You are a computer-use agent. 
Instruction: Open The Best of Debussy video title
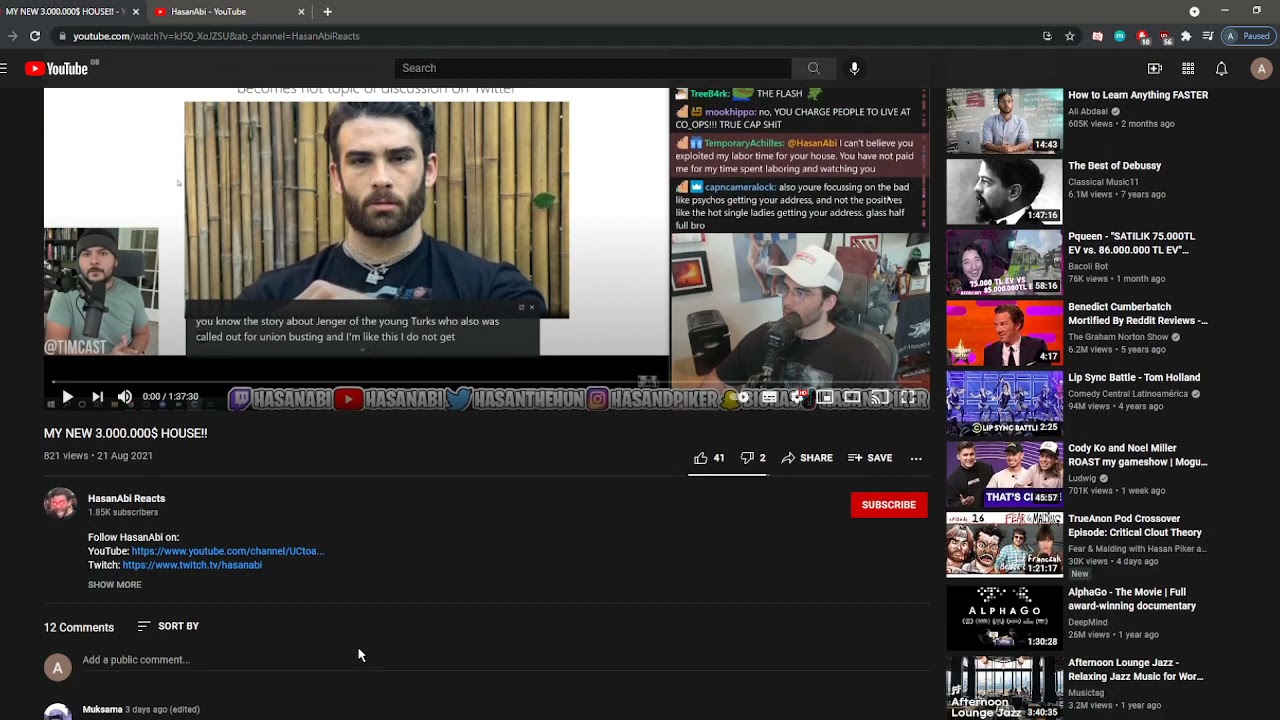pos(1114,166)
